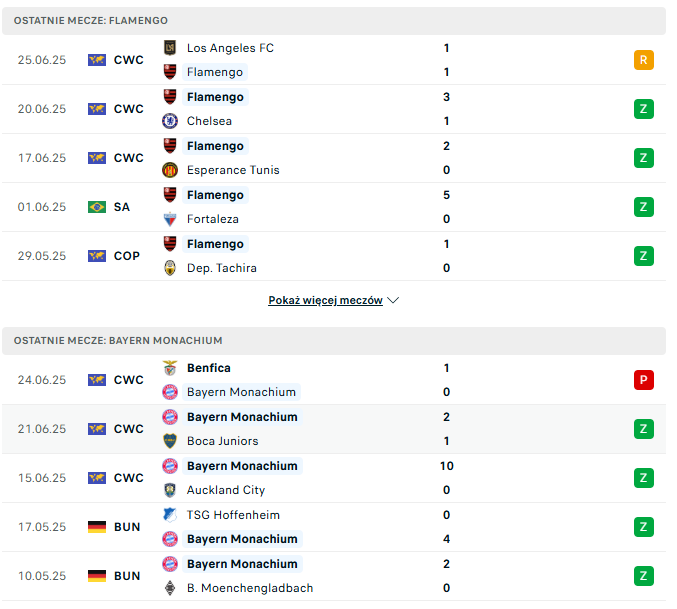Click the Ostatnie mecze: Flamengo header
The width and height of the screenshot is (677, 609).
point(334,21)
